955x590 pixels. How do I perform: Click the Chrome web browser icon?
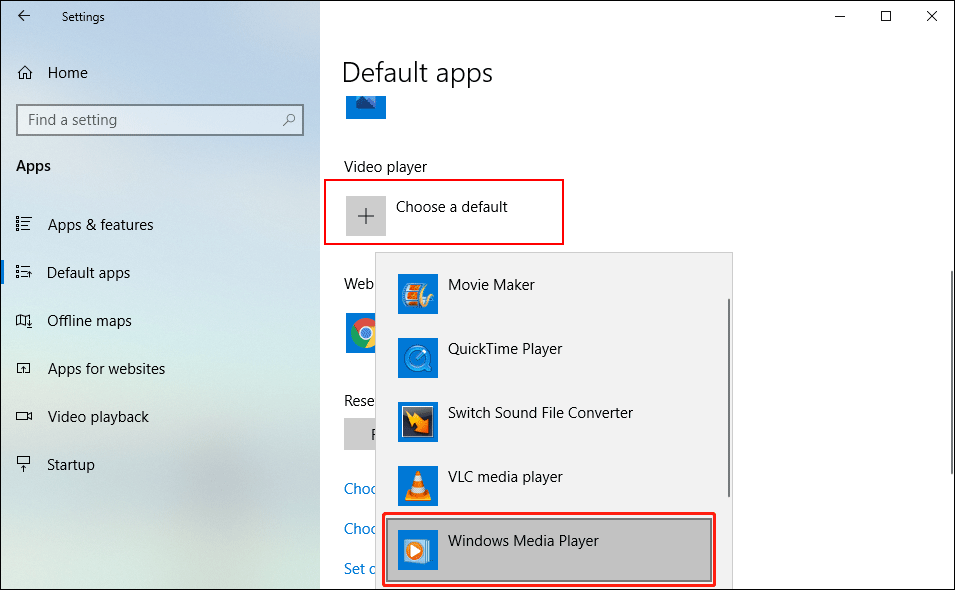[x=361, y=333]
